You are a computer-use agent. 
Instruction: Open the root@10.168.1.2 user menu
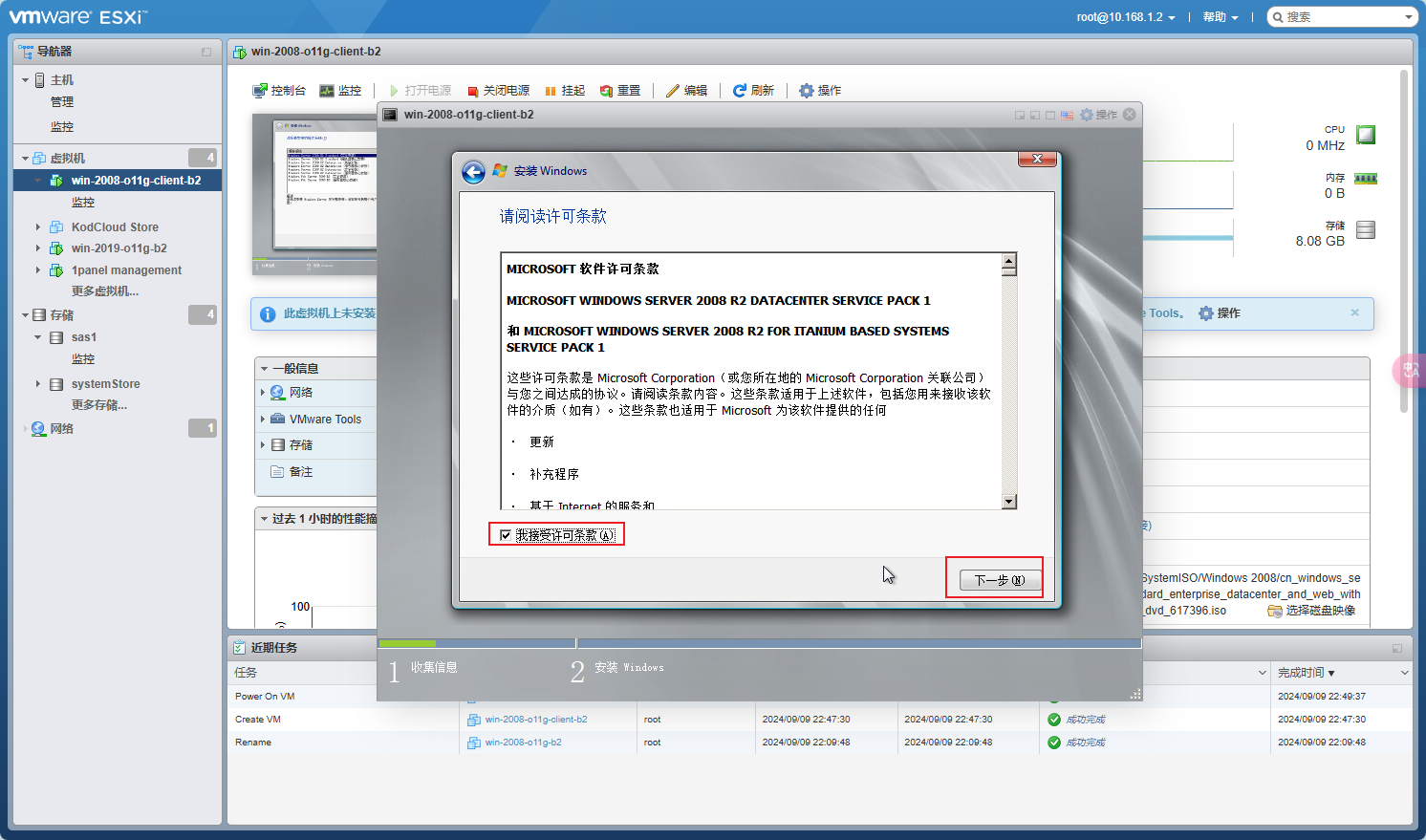point(1126,17)
